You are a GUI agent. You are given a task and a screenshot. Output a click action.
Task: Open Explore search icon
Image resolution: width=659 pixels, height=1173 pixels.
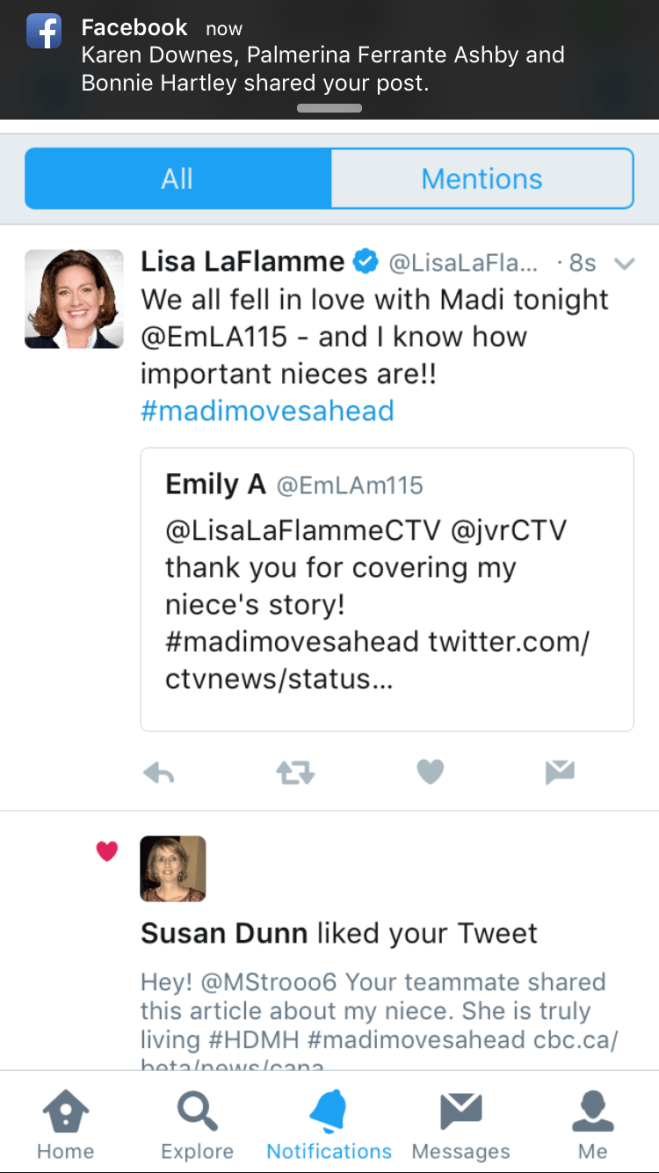pyautogui.click(x=197, y=1112)
